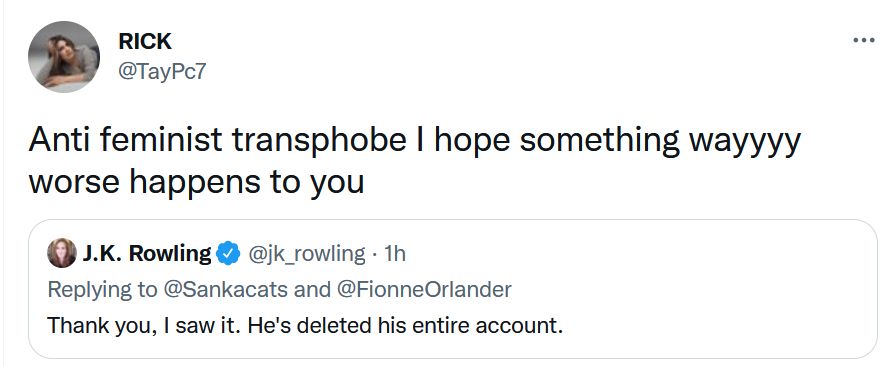This screenshot has width=891, height=366.
Task: Open the RICK display name profile
Action: pyautogui.click(x=145, y=41)
